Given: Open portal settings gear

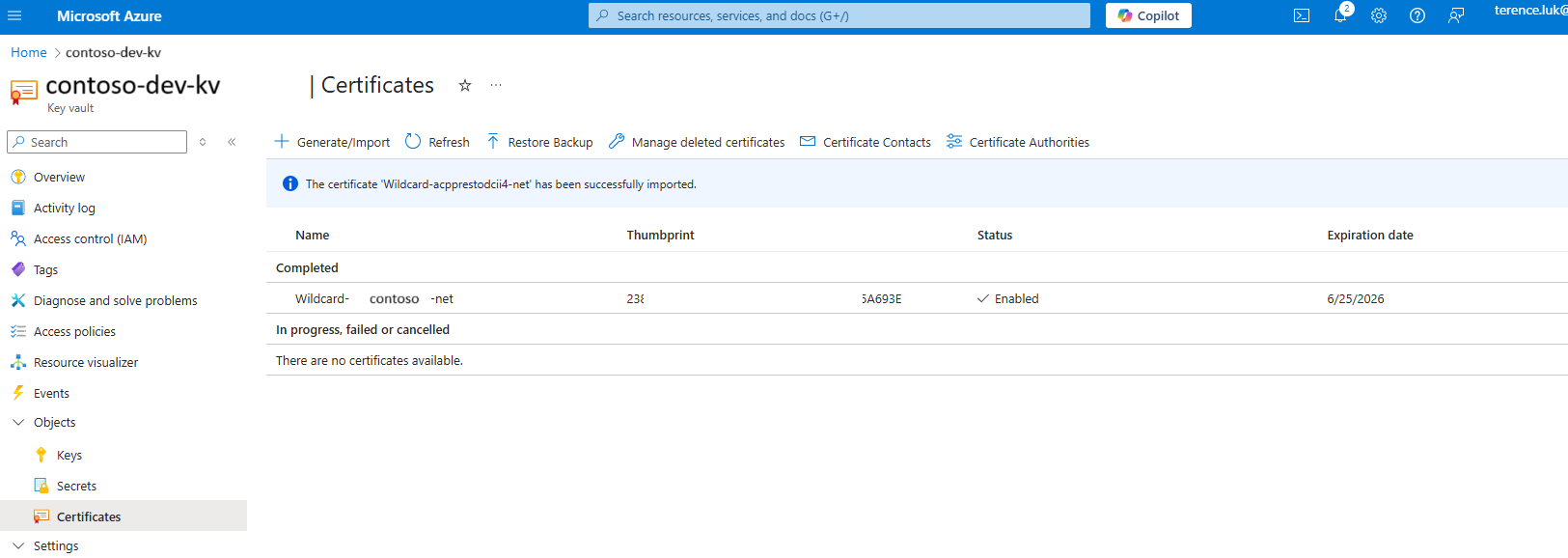Looking at the screenshot, I should click(1379, 15).
